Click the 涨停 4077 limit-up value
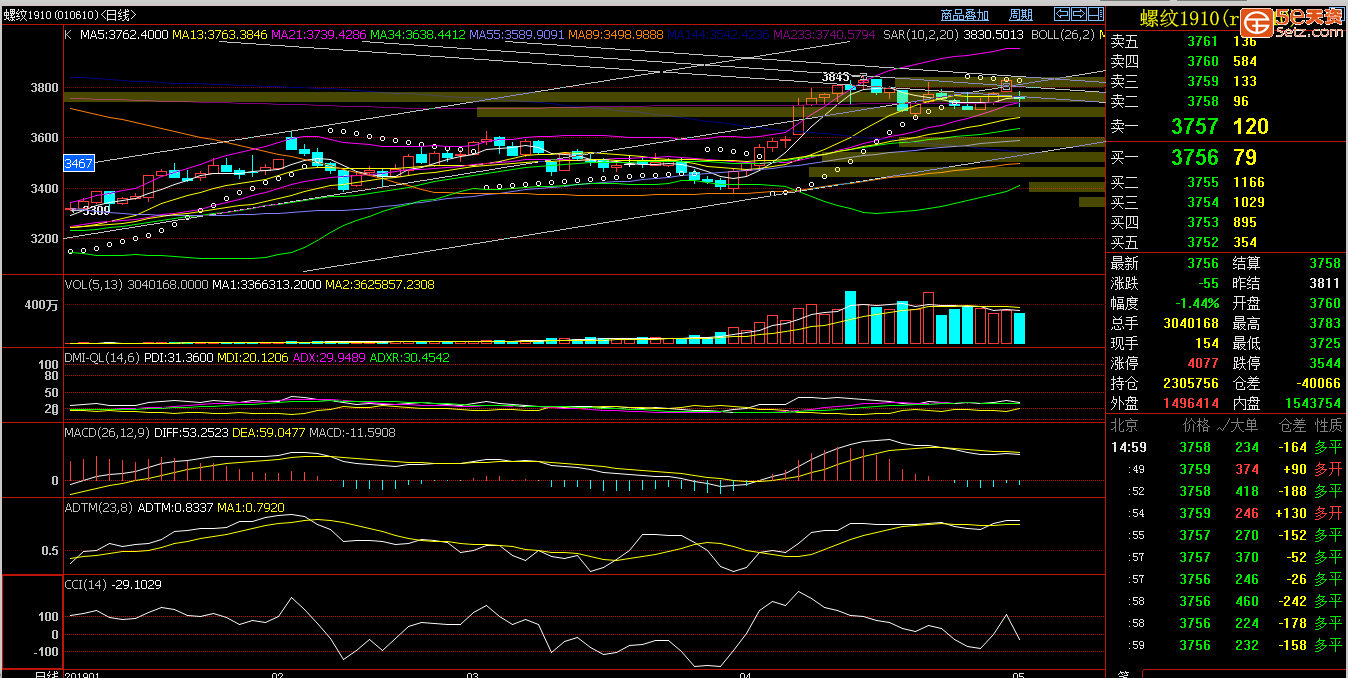 (x=1203, y=363)
